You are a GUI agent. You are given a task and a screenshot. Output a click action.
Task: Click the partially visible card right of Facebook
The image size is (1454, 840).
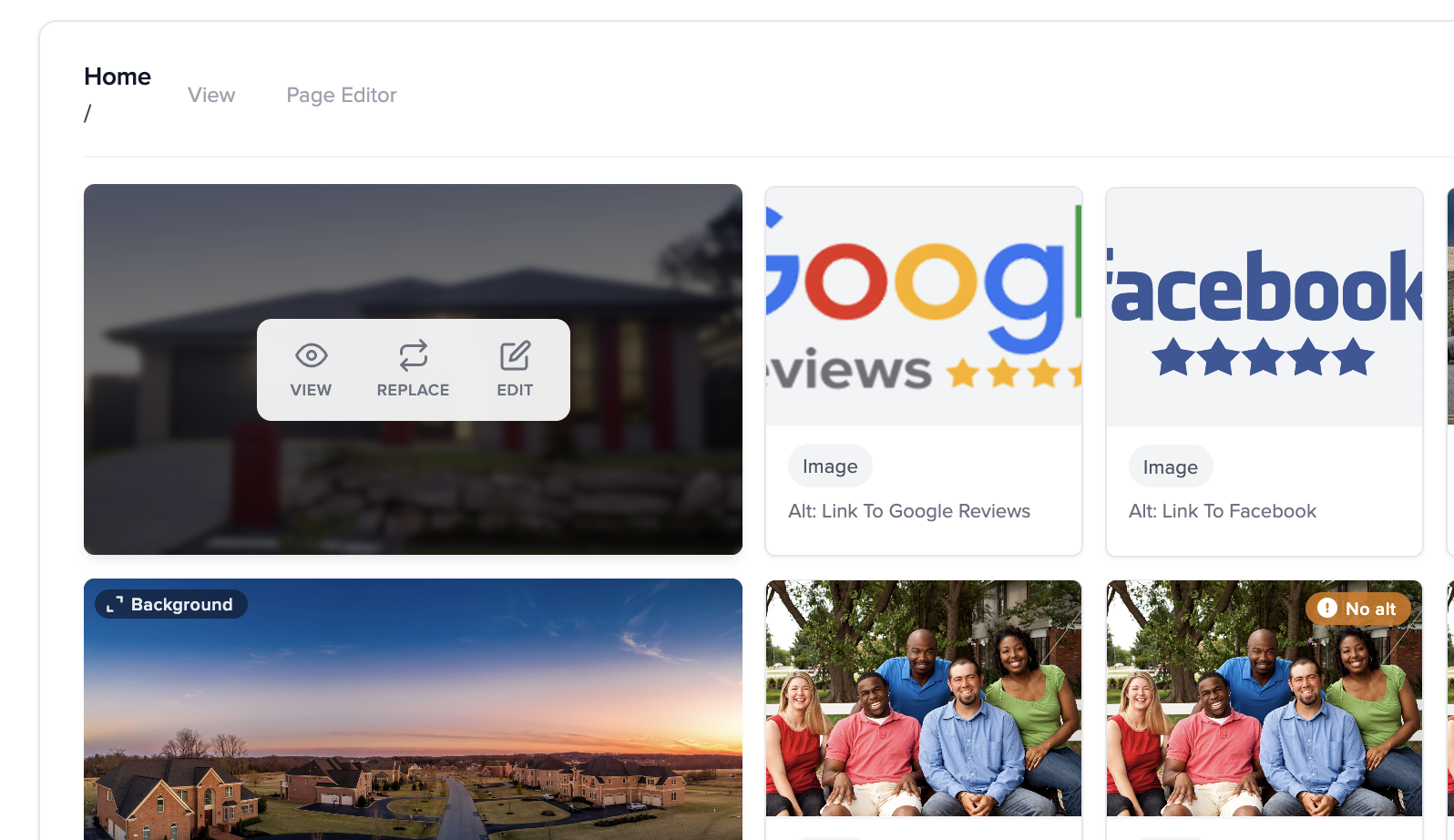[x=1449, y=364]
